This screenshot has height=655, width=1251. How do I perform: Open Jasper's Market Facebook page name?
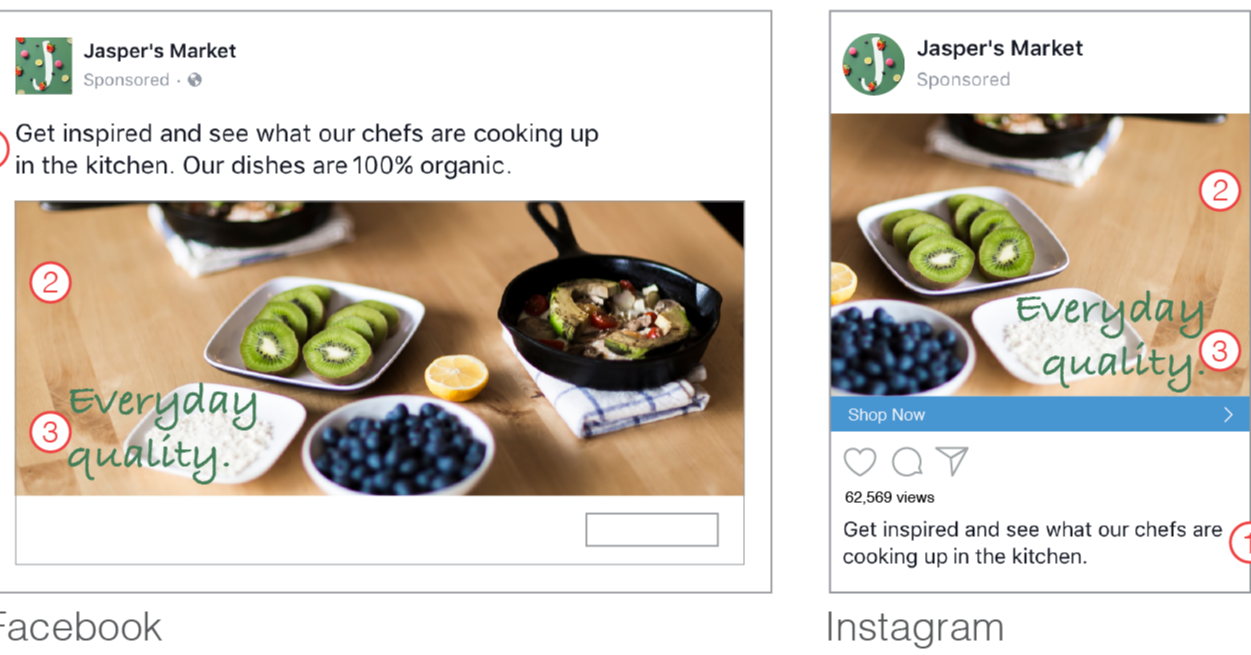pyautogui.click(x=160, y=51)
